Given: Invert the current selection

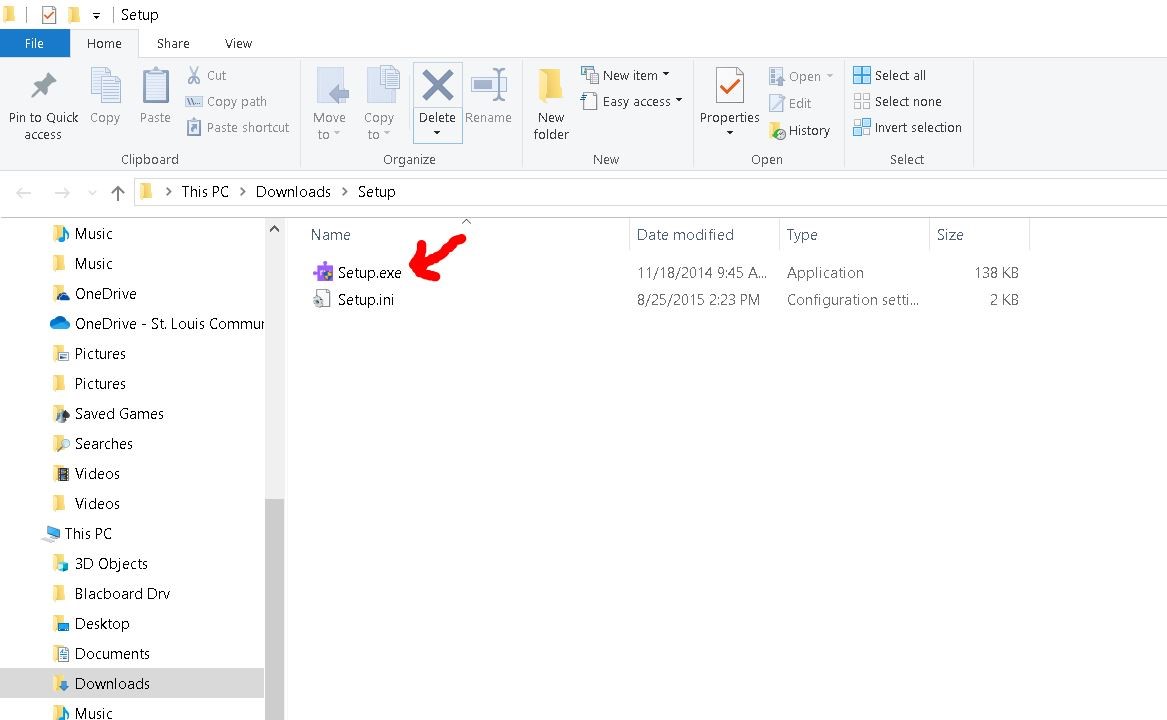Looking at the screenshot, I should tap(907, 127).
